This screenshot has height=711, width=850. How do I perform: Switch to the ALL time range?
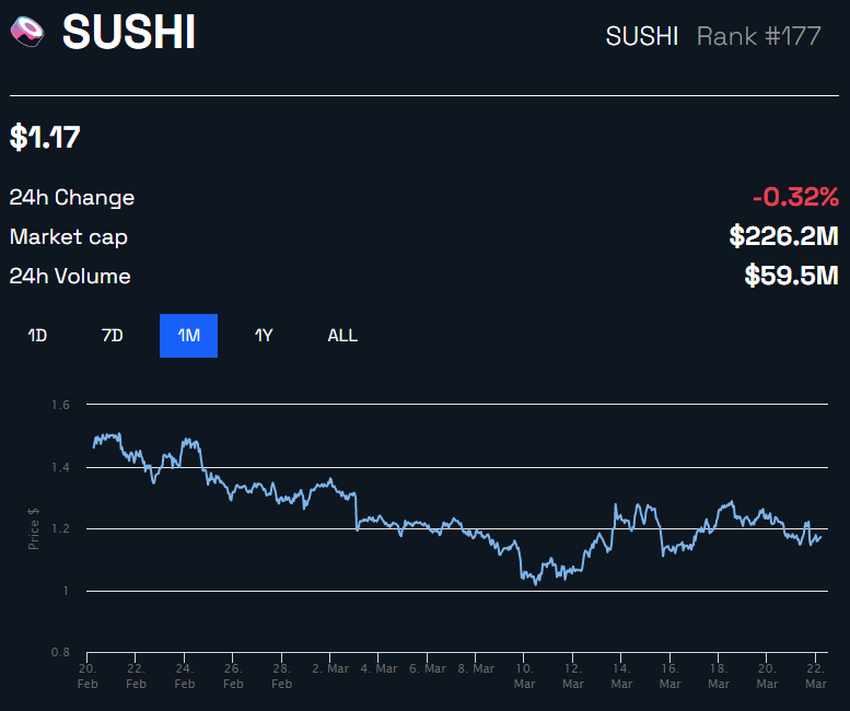click(342, 335)
